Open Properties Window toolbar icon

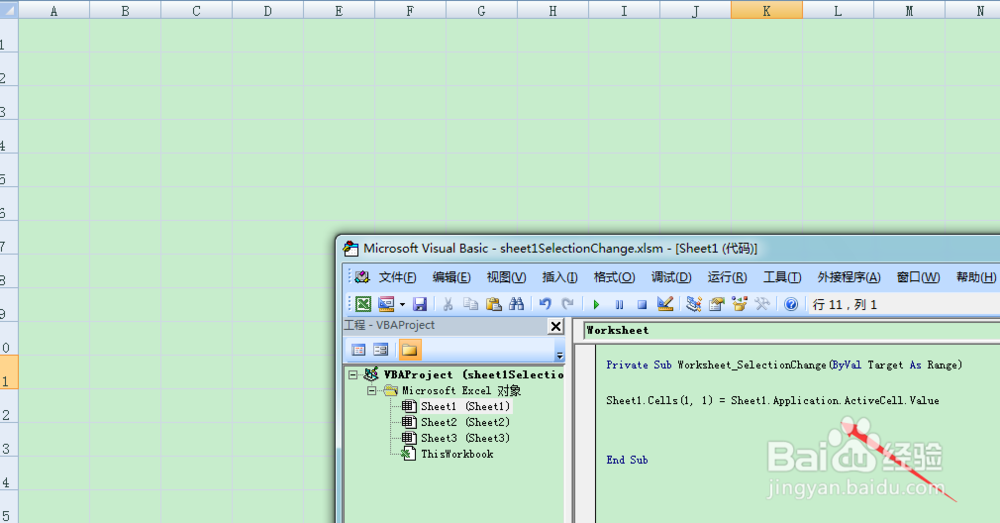point(717,304)
